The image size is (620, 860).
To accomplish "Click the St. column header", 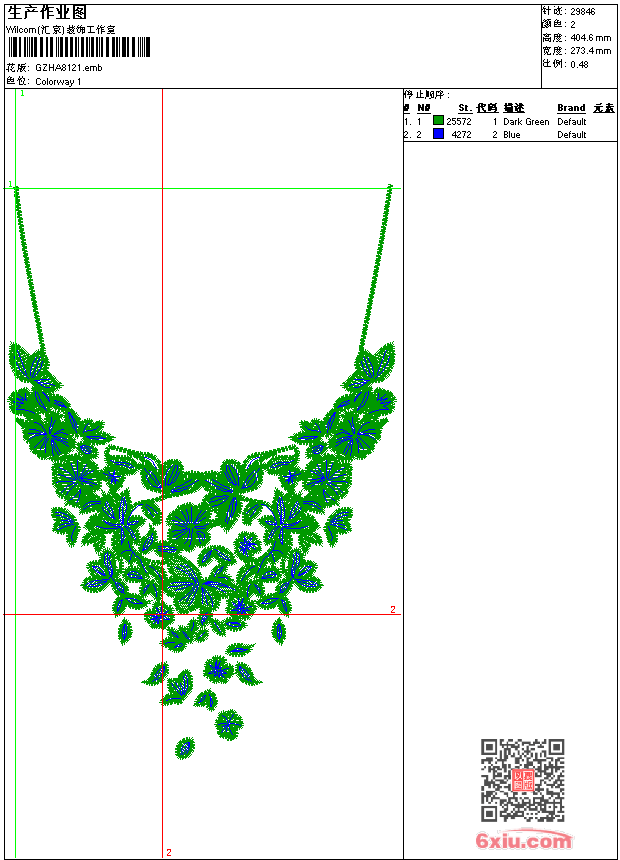I will coord(464,108).
